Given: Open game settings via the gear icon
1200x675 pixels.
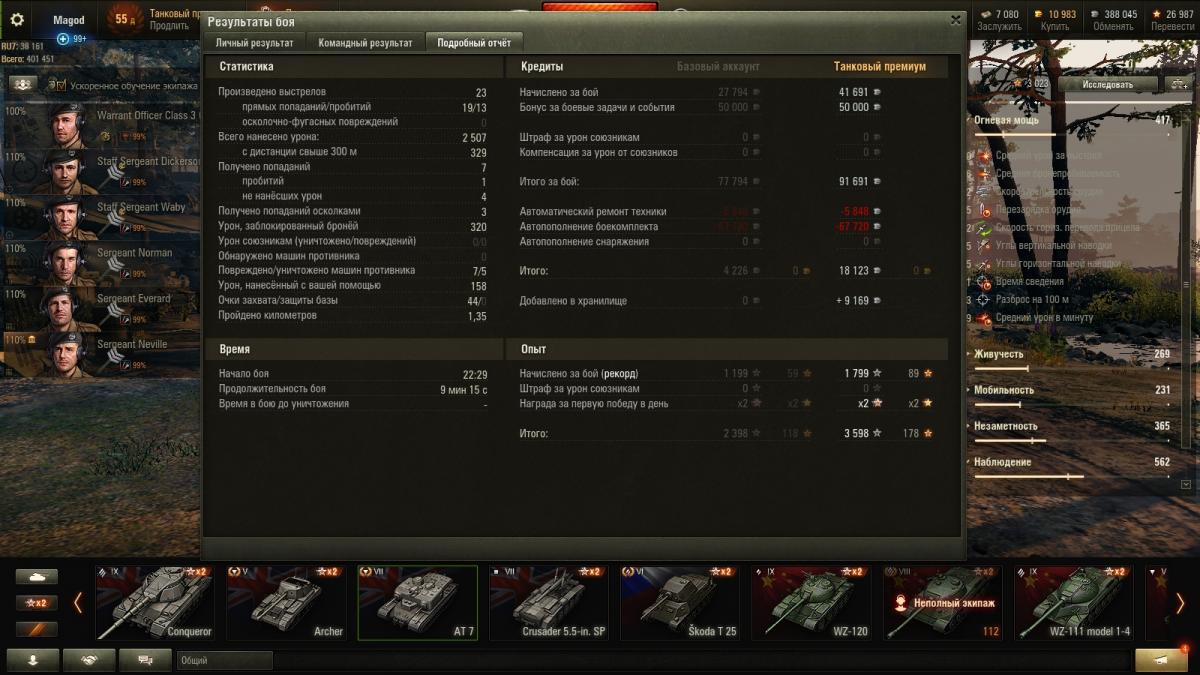Looking at the screenshot, I should pos(16,19).
